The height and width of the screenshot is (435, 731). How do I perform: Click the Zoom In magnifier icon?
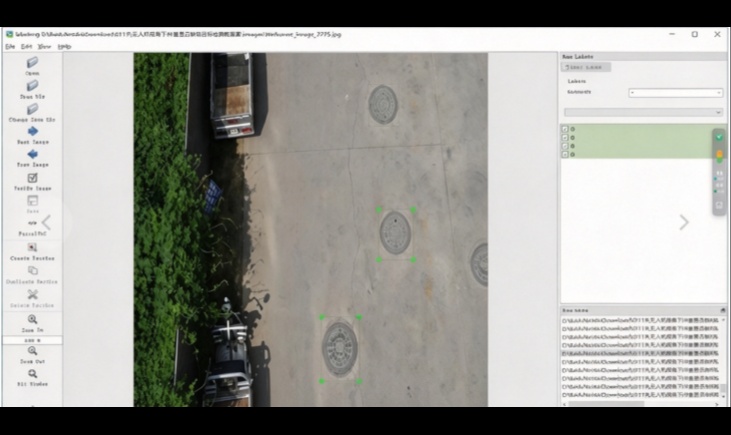tap(32, 319)
